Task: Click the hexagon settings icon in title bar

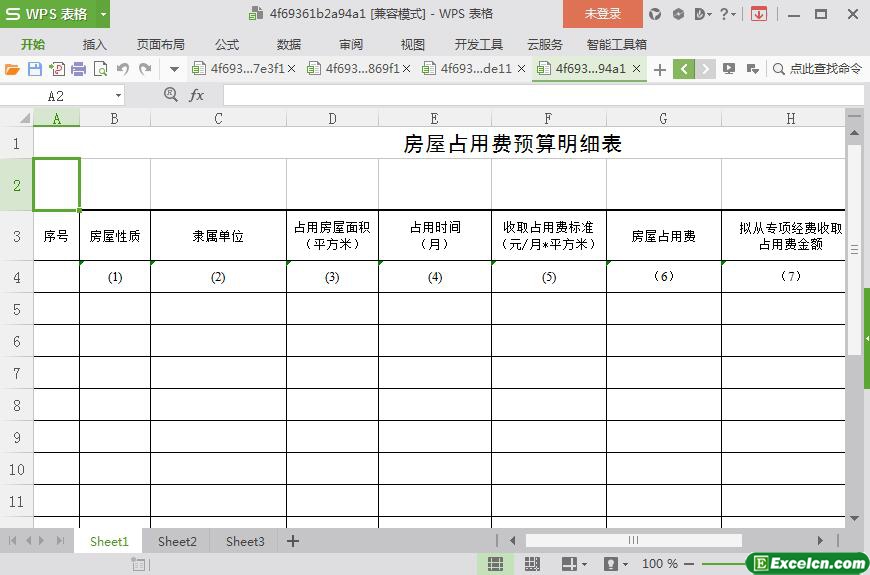Action: [678, 14]
